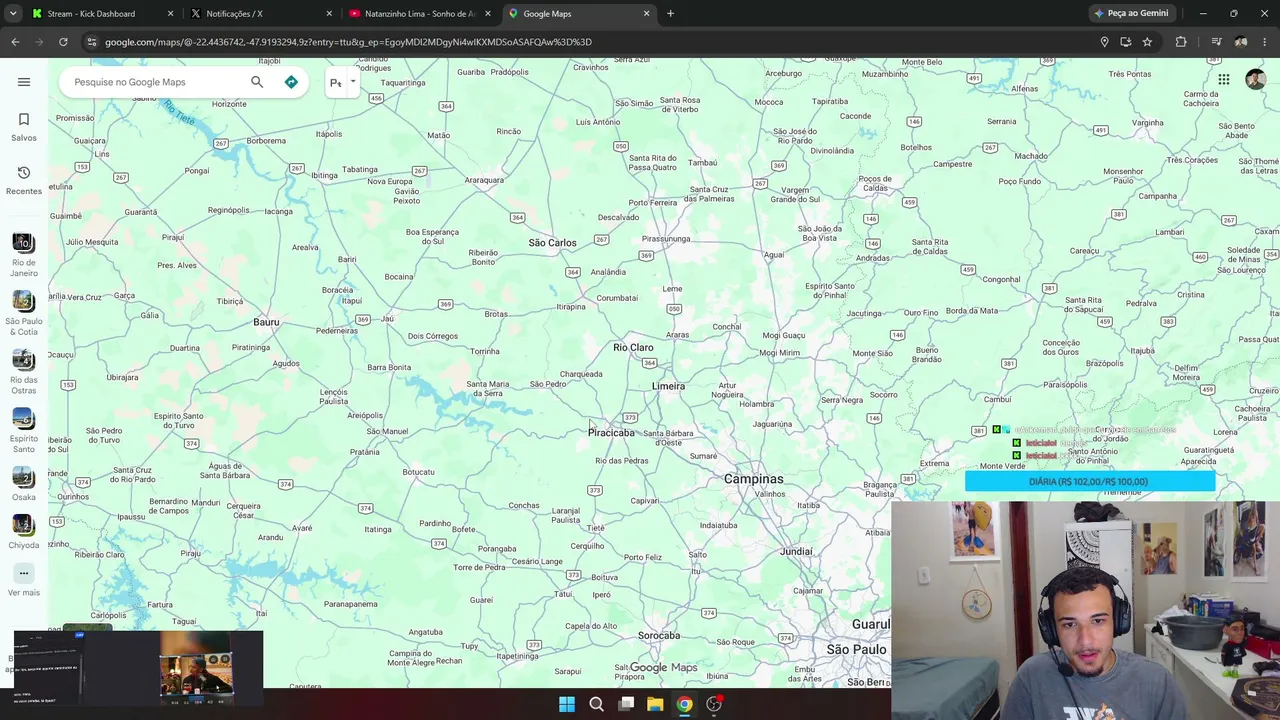Open the Rio de Janeiro recent place

pos(24,254)
